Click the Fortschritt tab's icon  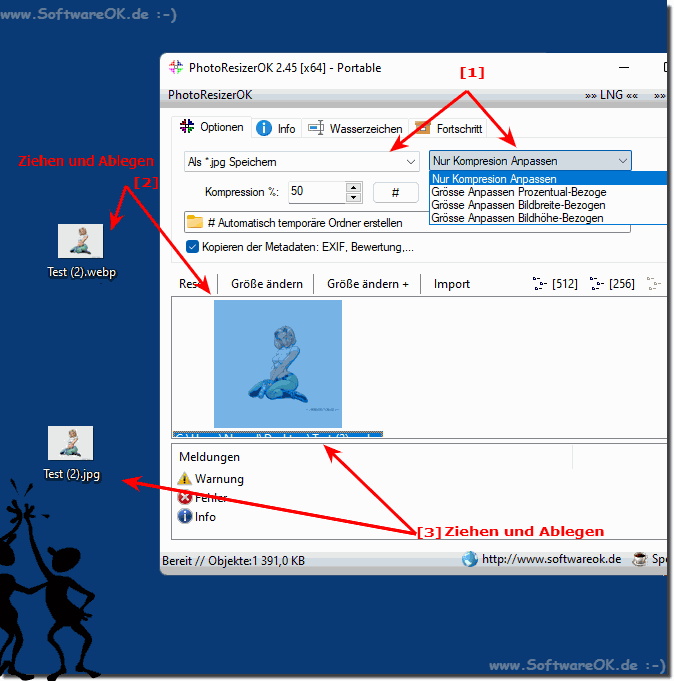click(423, 128)
